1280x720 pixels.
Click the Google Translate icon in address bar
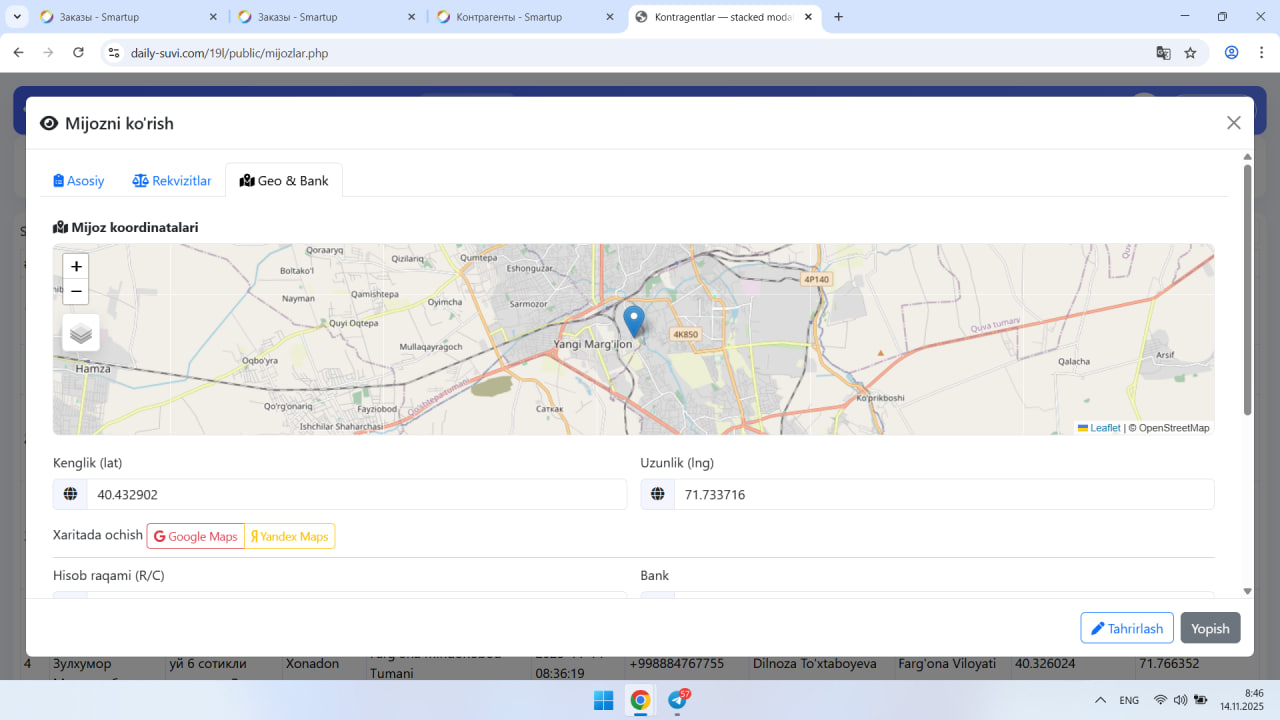tap(1163, 53)
